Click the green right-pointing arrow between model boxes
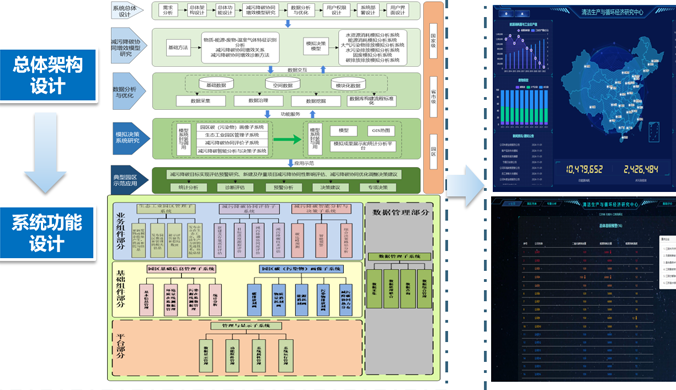 point(287,139)
